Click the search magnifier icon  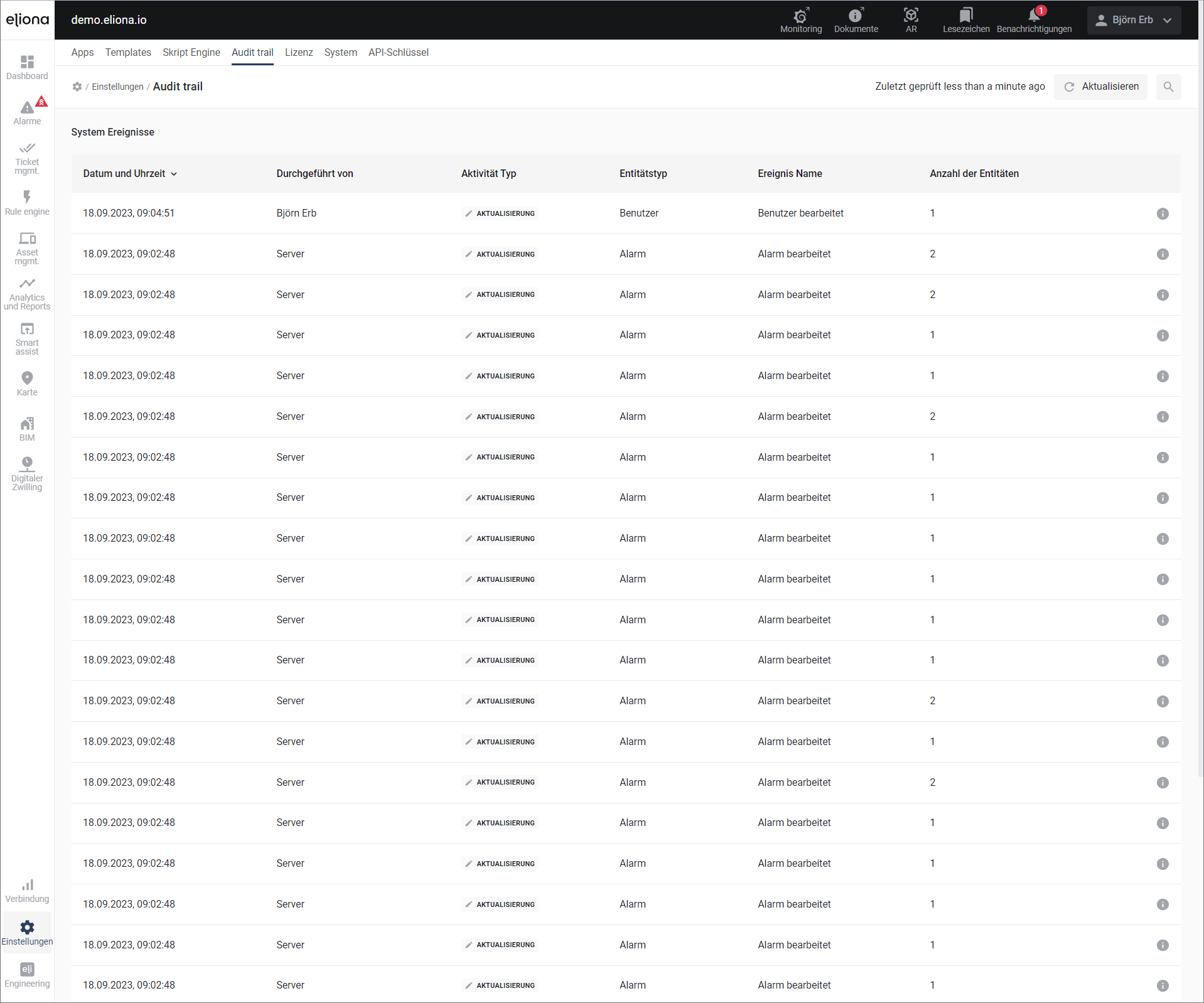[x=1168, y=87]
